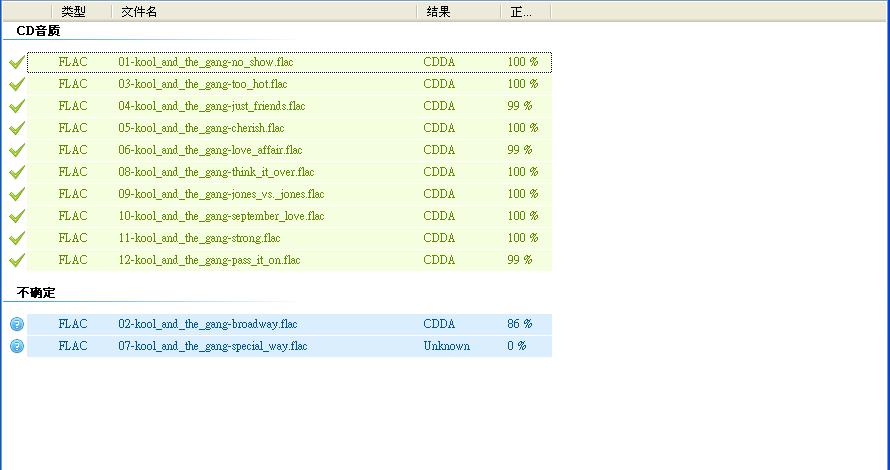Select file 05-kool_and_the_gang-cherish.flac
The image size is (890, 470).
[201, 128]
